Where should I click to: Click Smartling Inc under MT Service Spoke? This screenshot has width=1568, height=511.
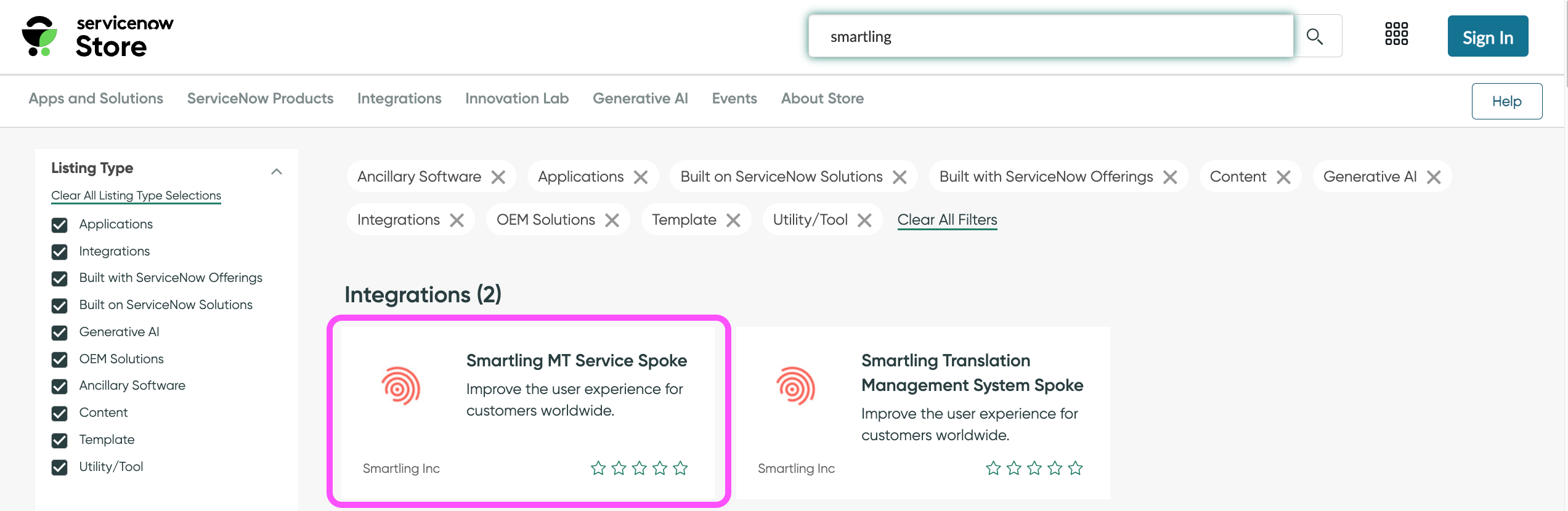click(401, 469)
